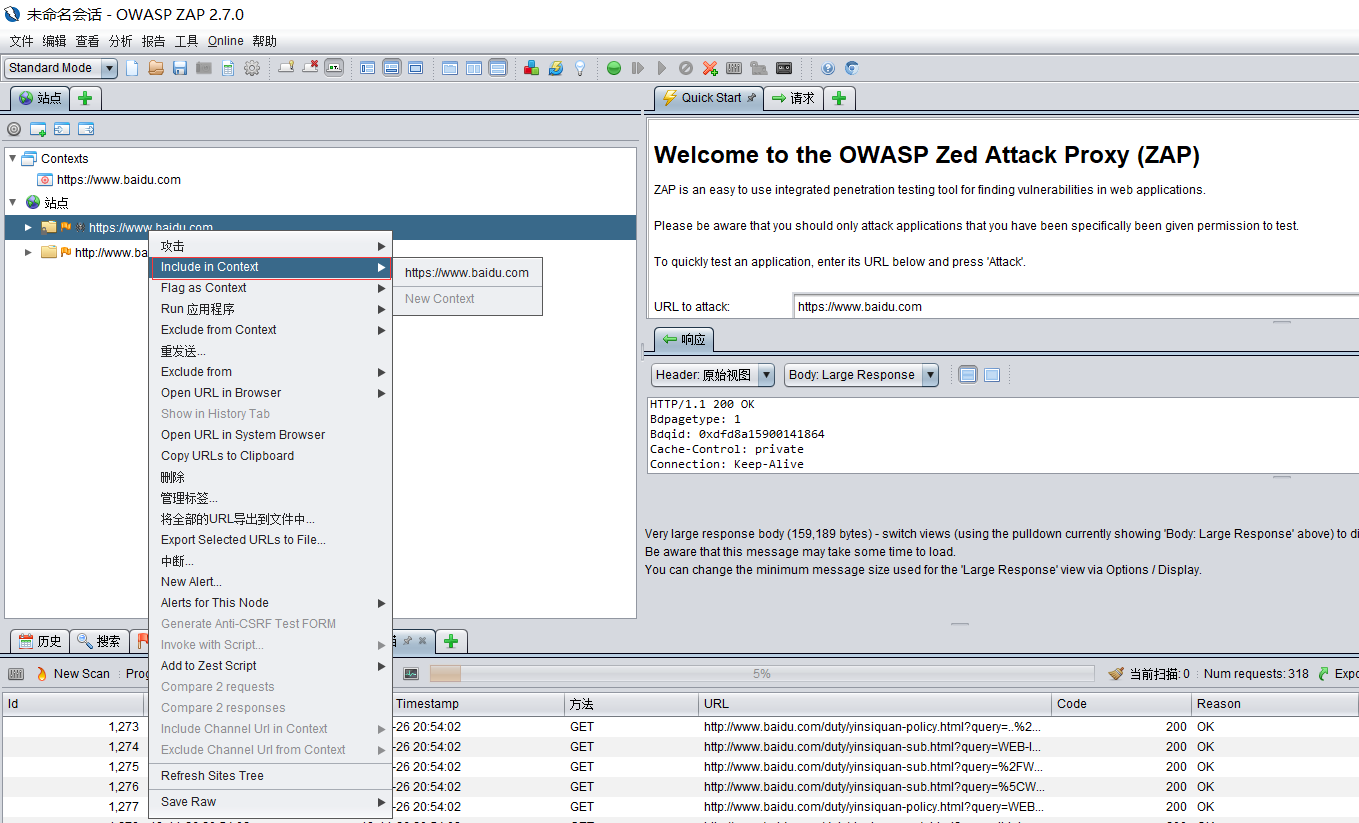Collapse the Contexts tree node
The image size is (1359, 823).
coord(12,158)
